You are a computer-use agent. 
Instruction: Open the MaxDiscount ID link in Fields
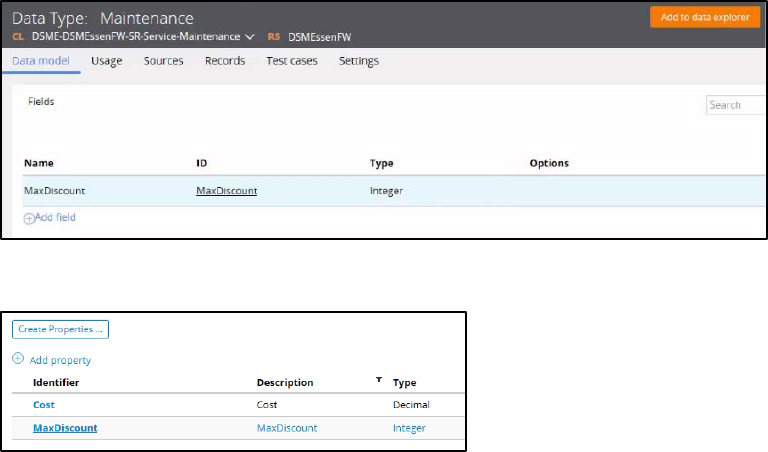[226, 190]
